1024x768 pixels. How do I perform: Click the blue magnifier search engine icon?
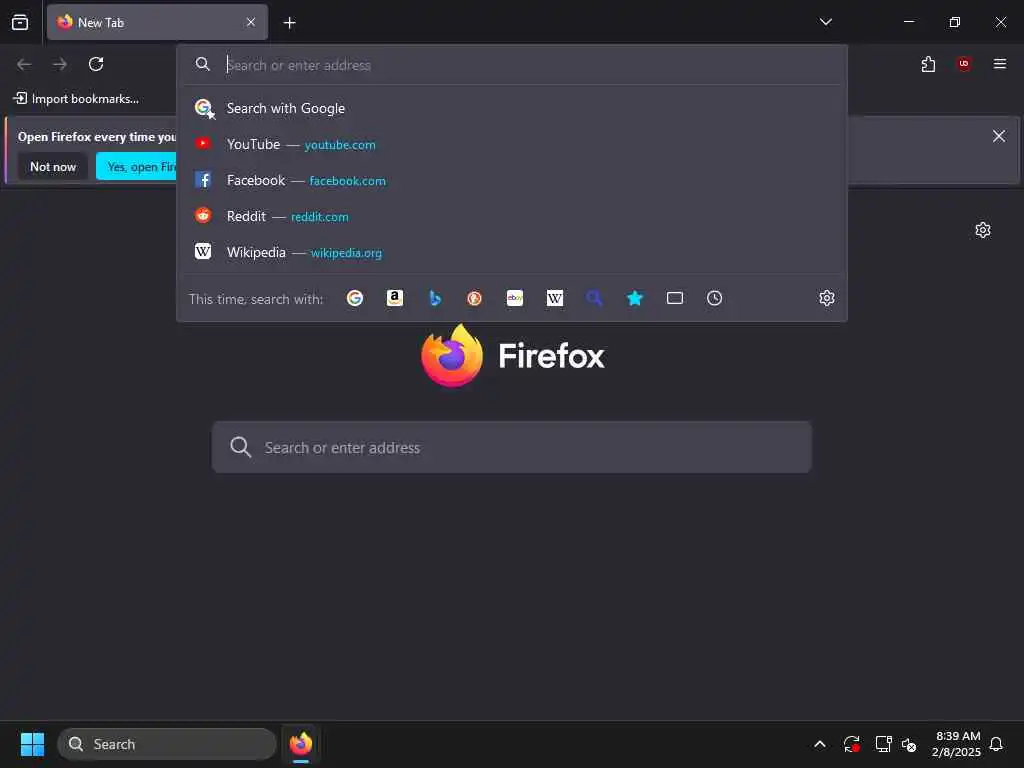click(594, 298)
